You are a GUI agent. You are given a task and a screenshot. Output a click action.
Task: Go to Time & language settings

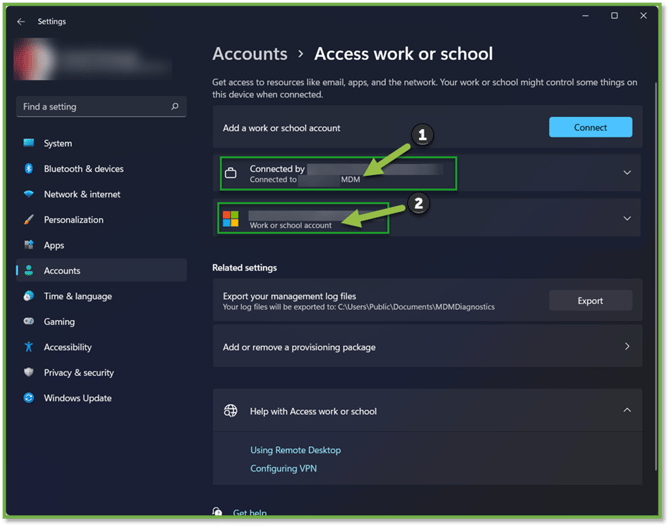pos(78,296)
